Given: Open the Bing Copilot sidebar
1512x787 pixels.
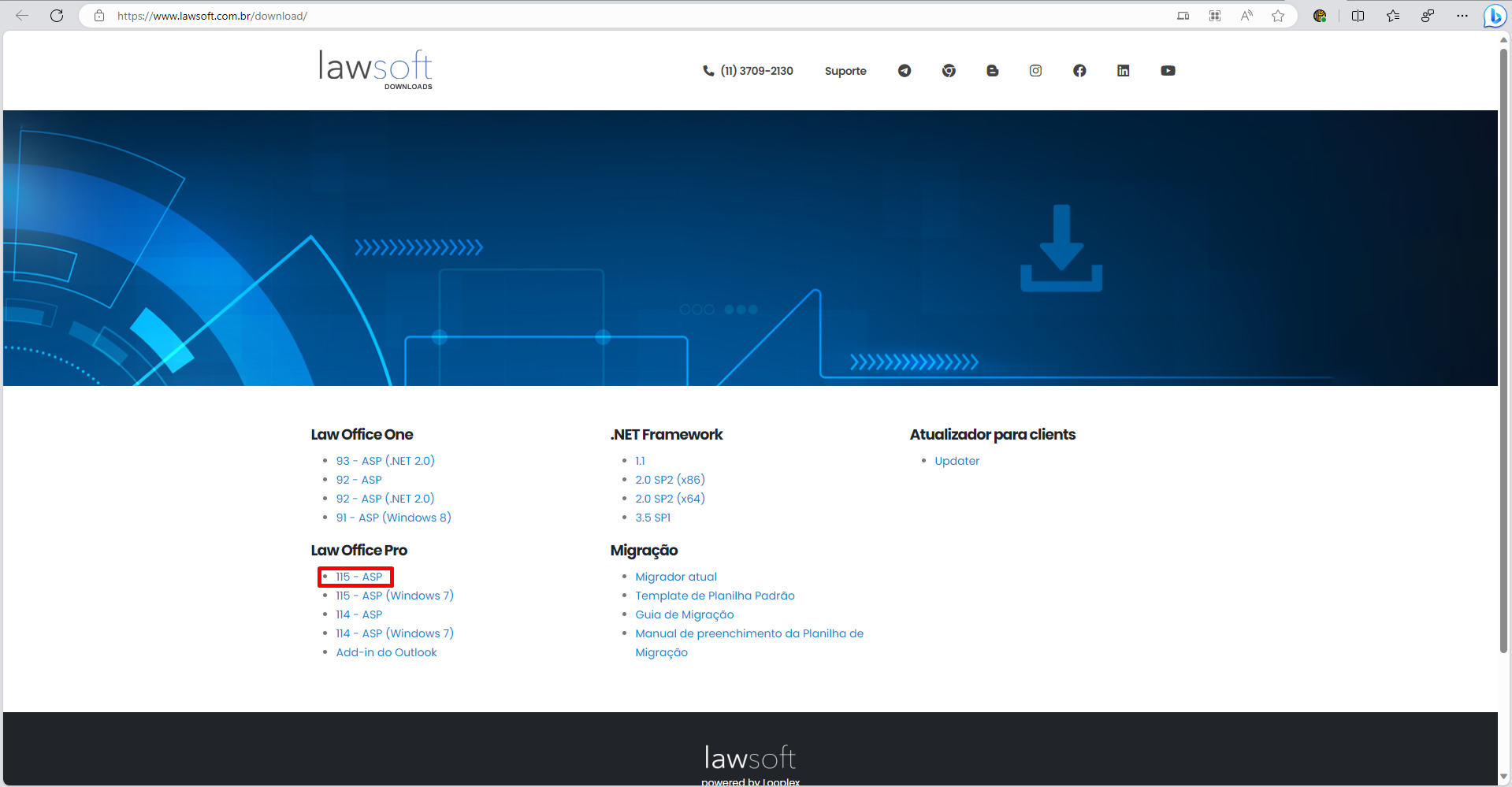Looking at the screenshot, I should [x=1495, y=16].
